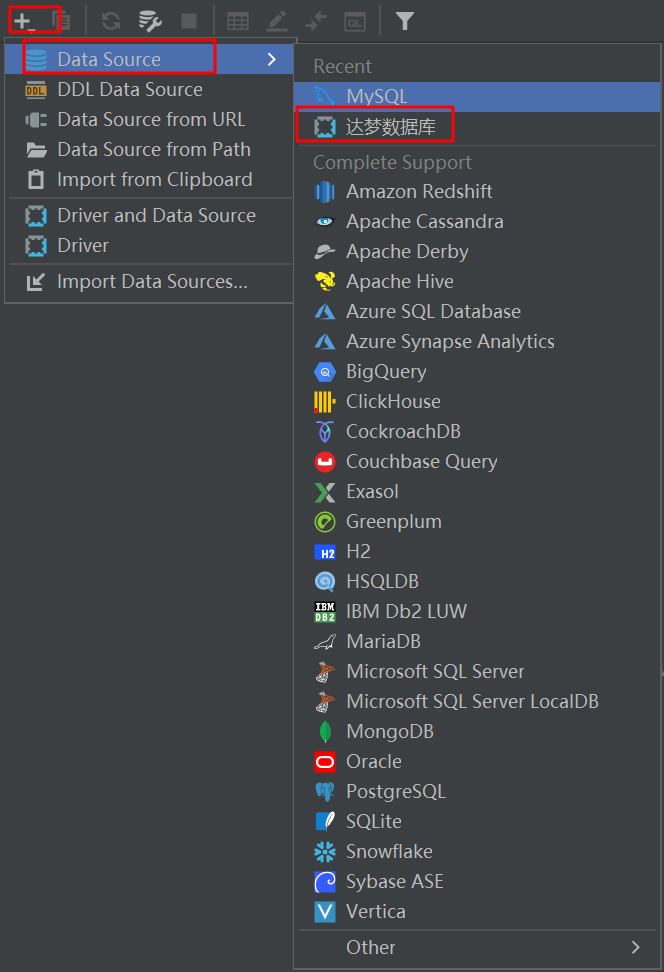Click the Filter funnel icon
Image resolution: width=664 pixels, height=972 pixels.
(405, 22)
